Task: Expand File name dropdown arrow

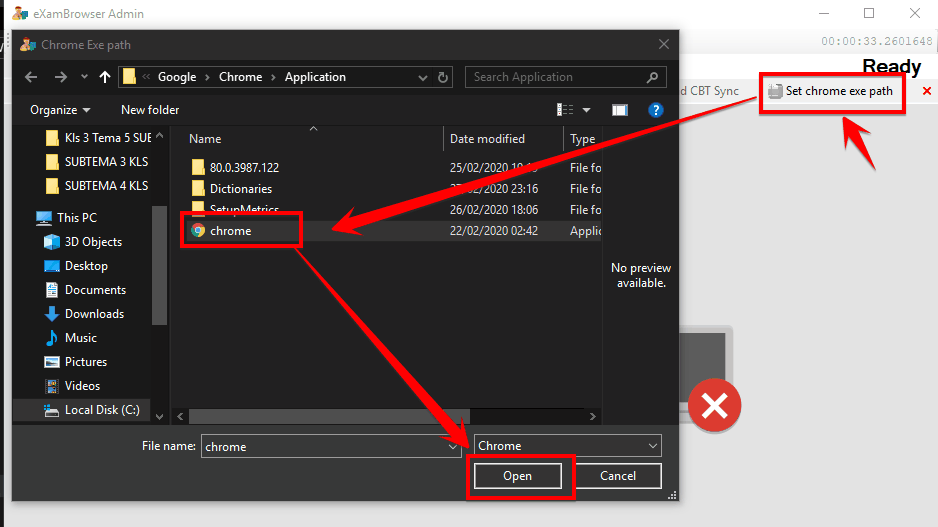Action: [x=453, y=446]
